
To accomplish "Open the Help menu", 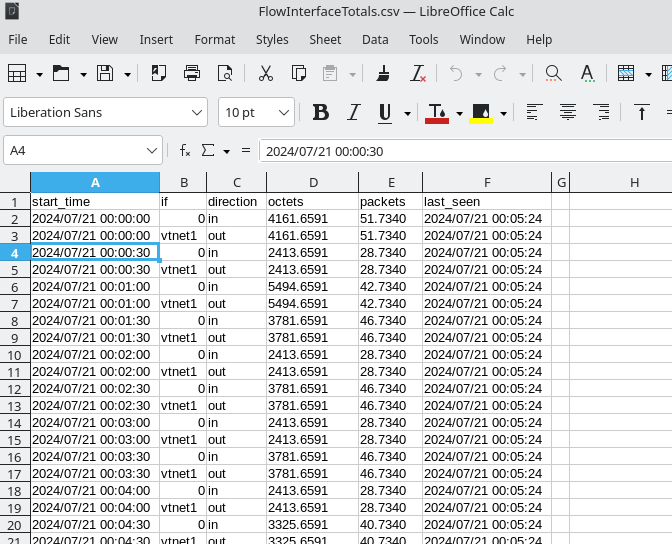I will point(539,39).
